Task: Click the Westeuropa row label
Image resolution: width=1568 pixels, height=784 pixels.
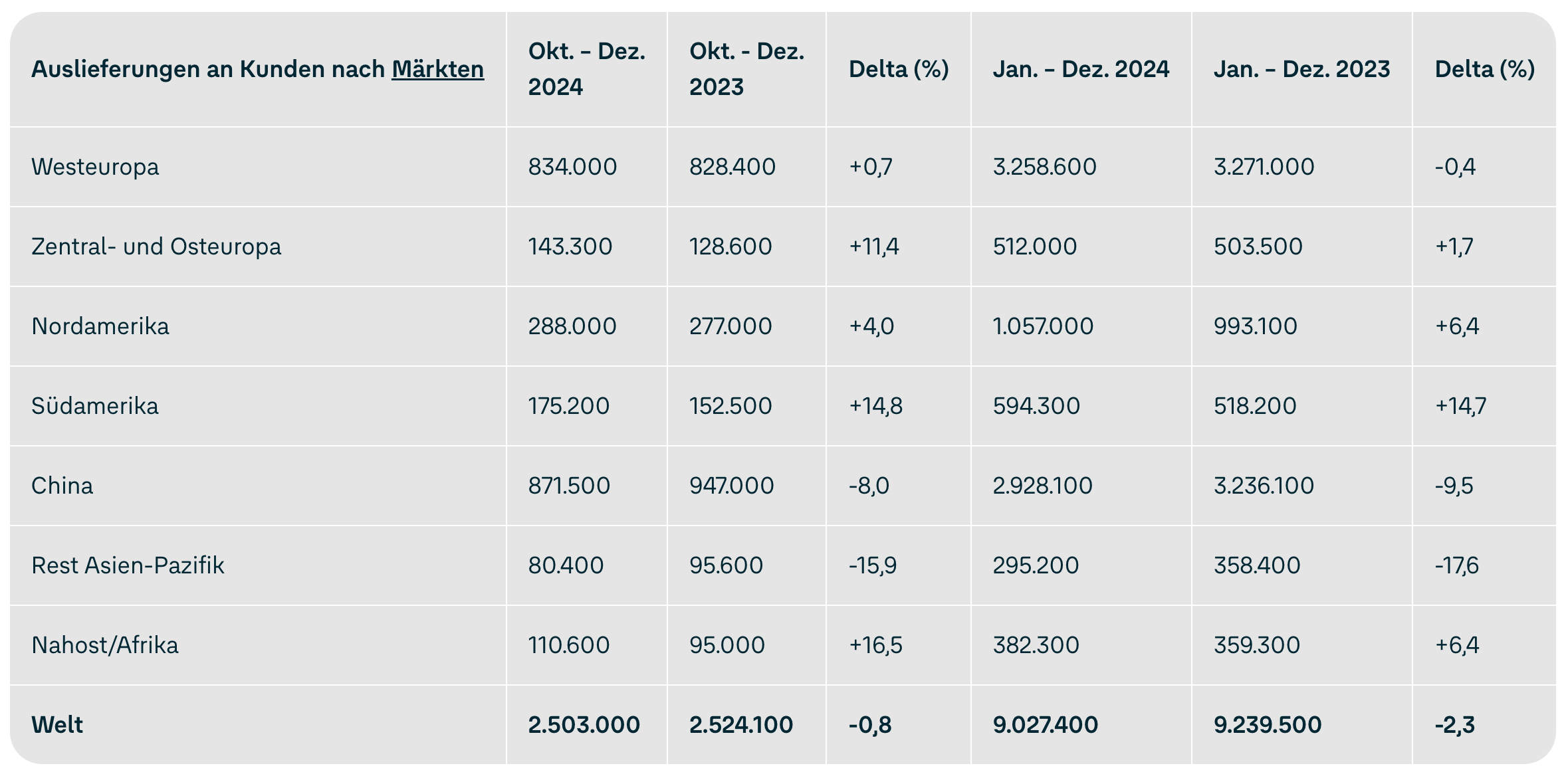Action: click(95, 167)
